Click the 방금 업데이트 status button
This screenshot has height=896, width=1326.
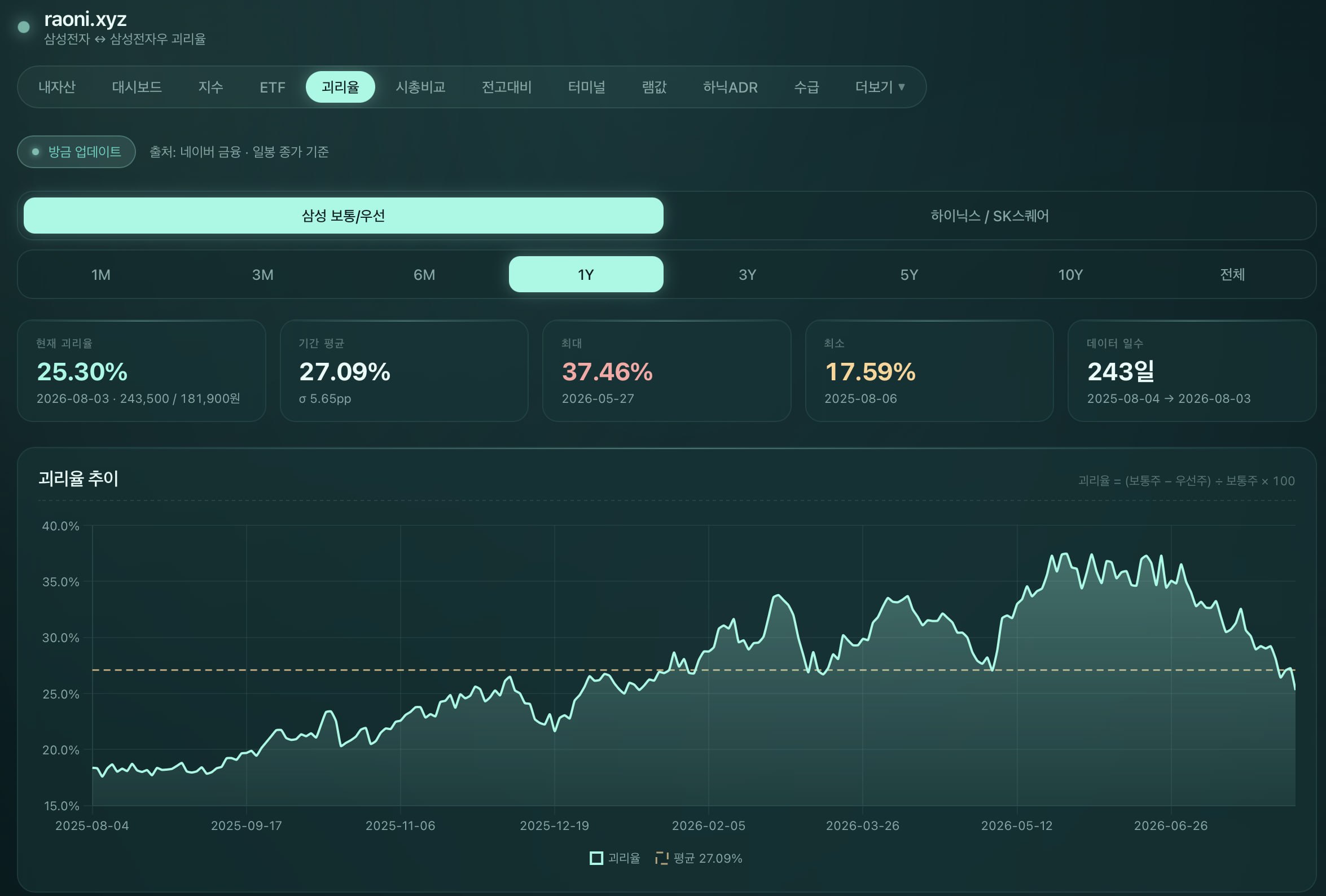pyautogui.click(x=76, y=152)
